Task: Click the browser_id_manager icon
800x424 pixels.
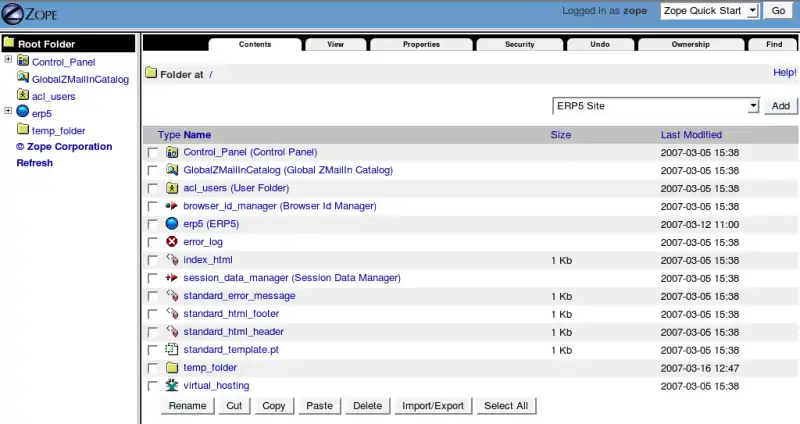Action: pos(171,206)
